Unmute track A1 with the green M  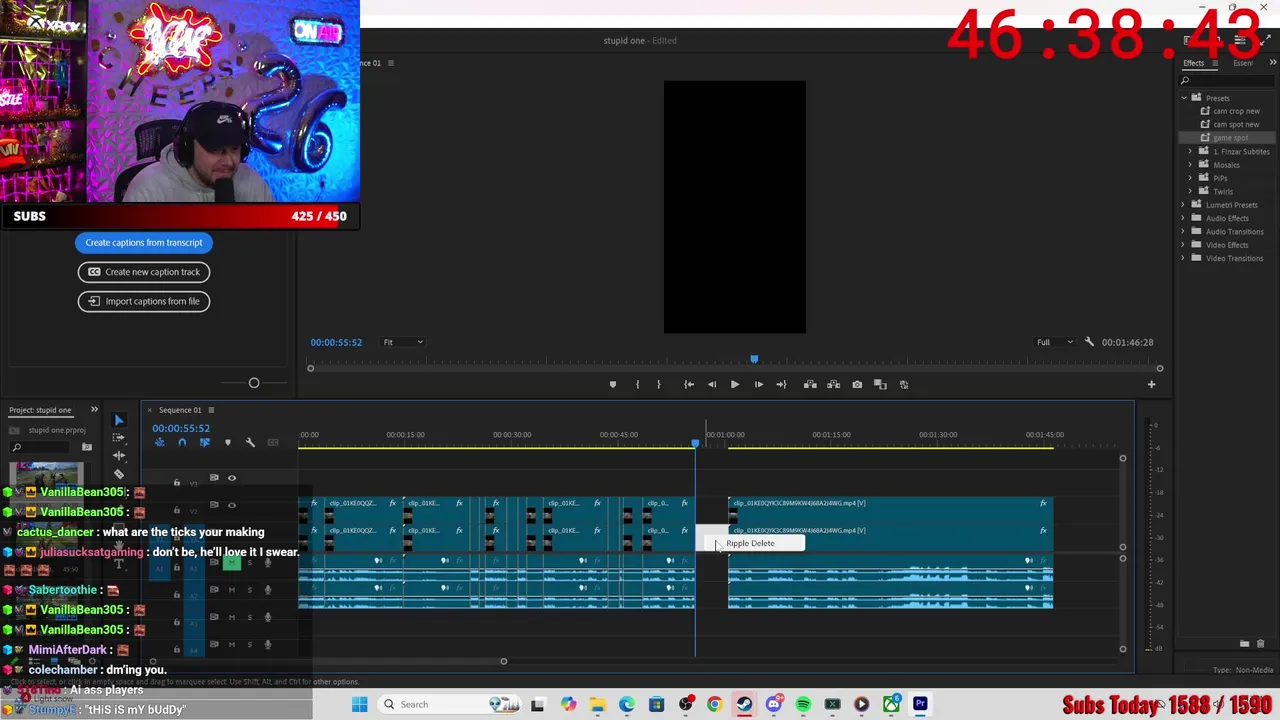pyautogui.click(x=231, y=563)
